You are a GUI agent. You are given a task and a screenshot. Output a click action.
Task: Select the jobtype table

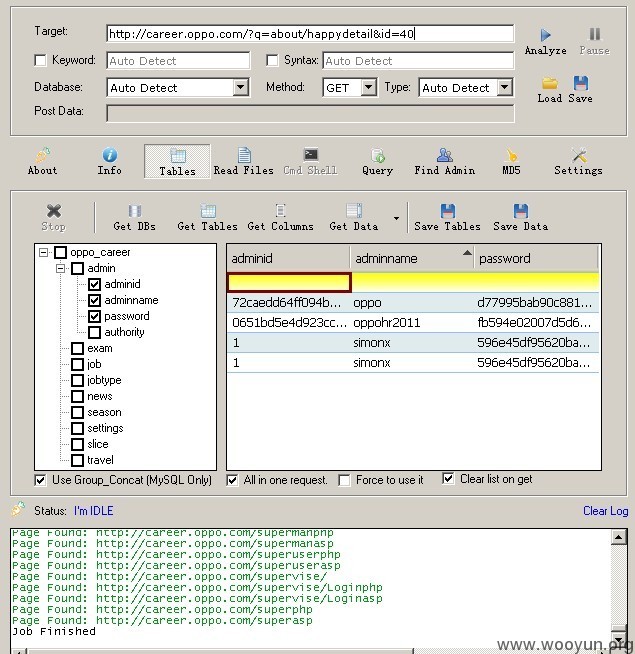point(104,380)
